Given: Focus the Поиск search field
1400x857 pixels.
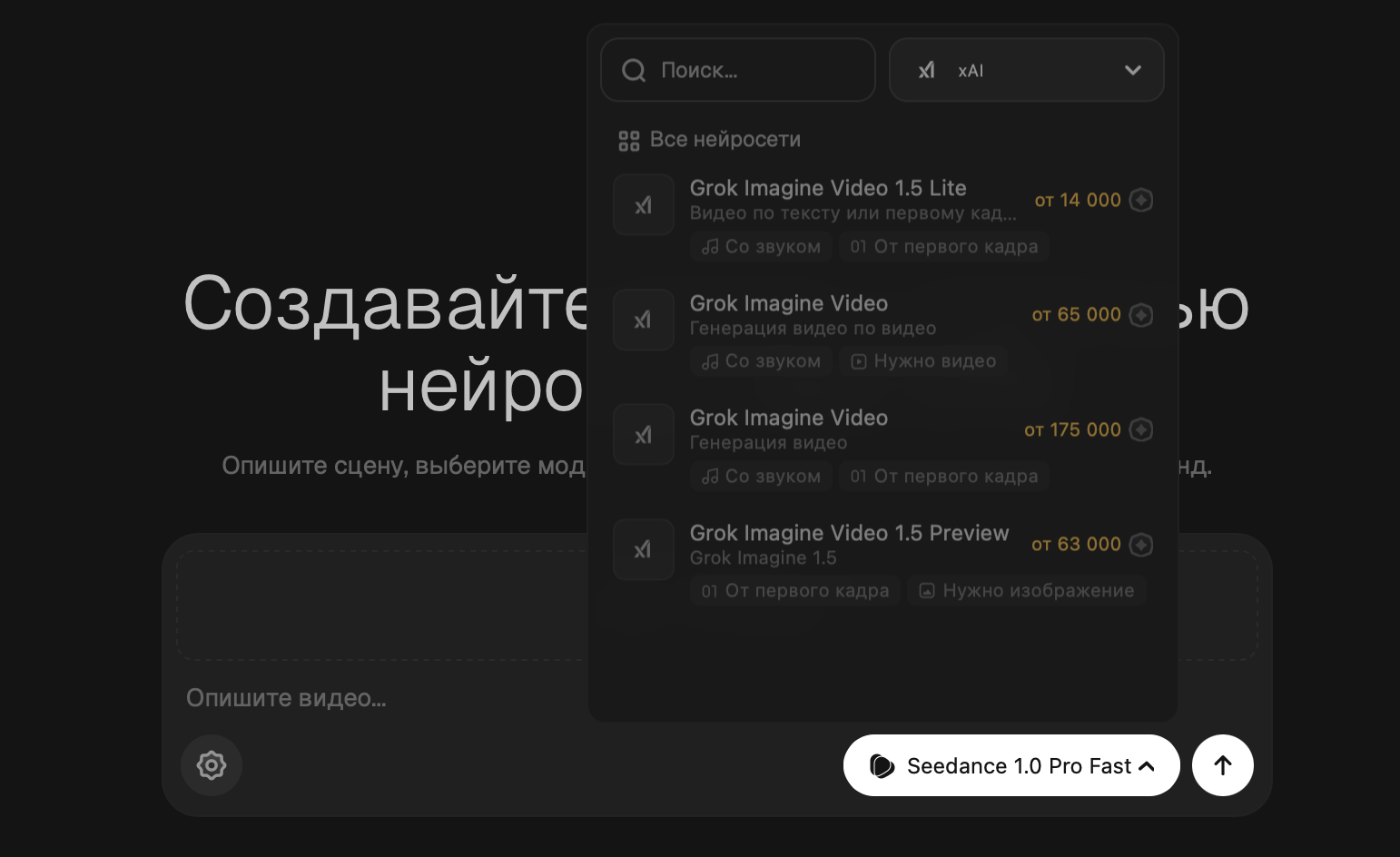Looking at the screenshot, I should 738,70.
